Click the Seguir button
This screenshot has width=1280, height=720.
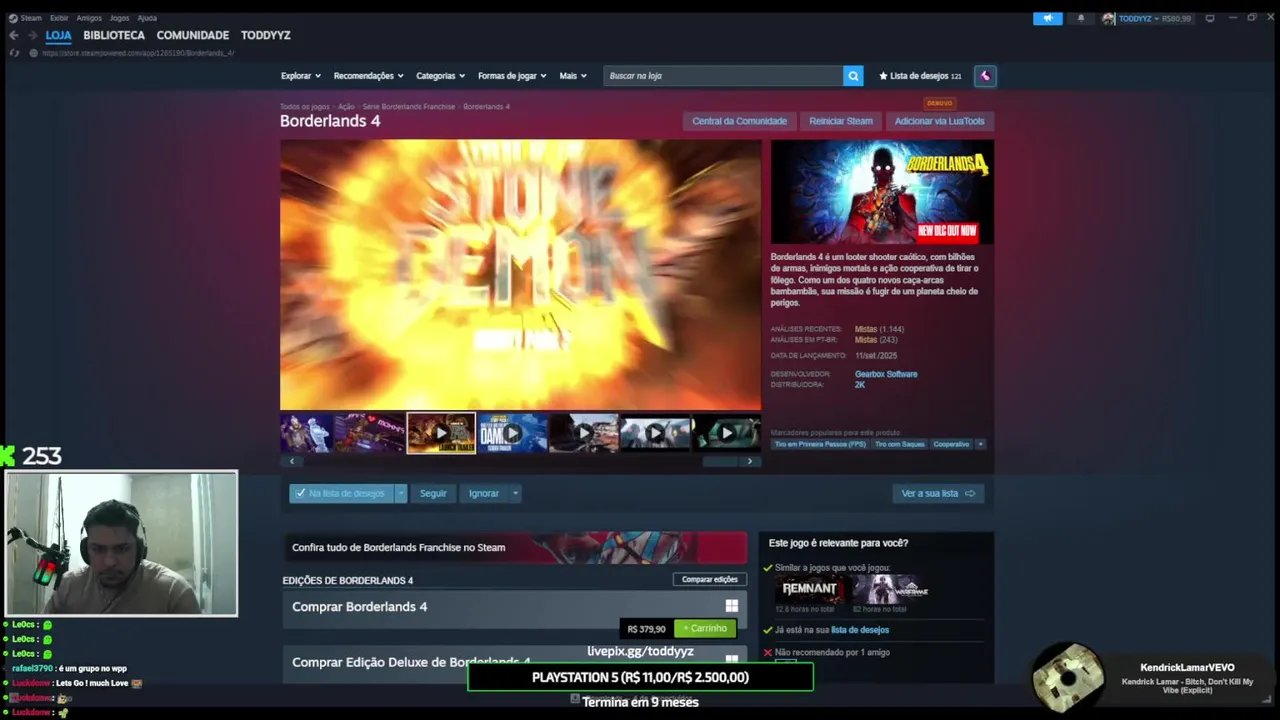433,493
